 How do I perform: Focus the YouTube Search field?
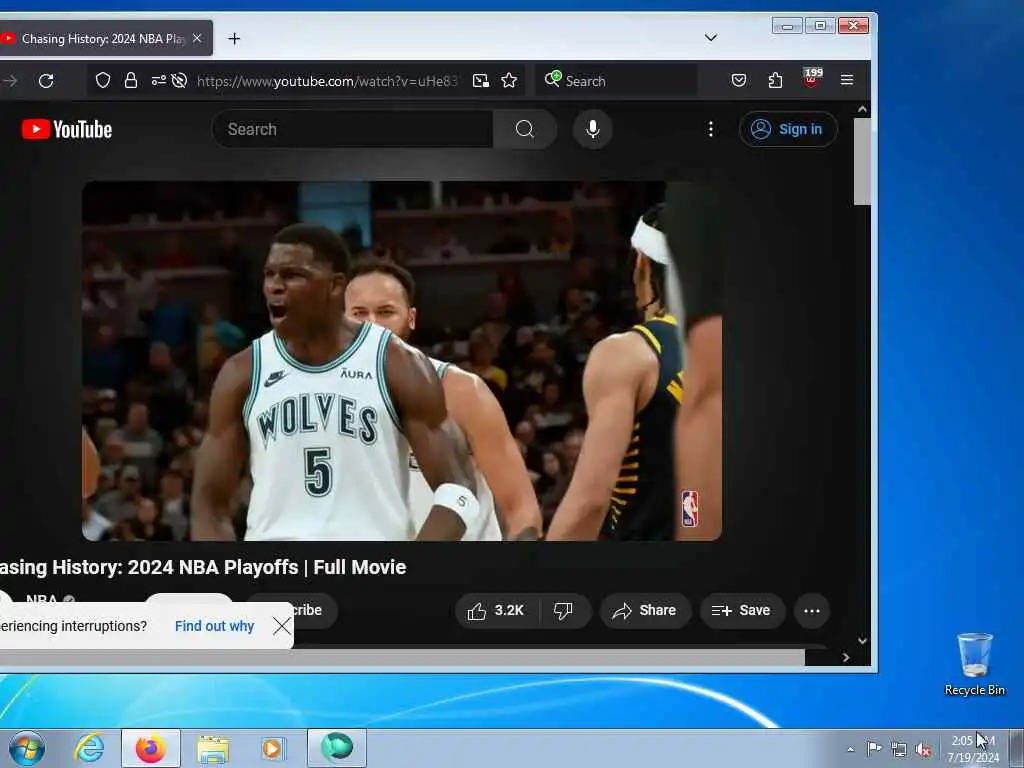click(x=353, y=129)
